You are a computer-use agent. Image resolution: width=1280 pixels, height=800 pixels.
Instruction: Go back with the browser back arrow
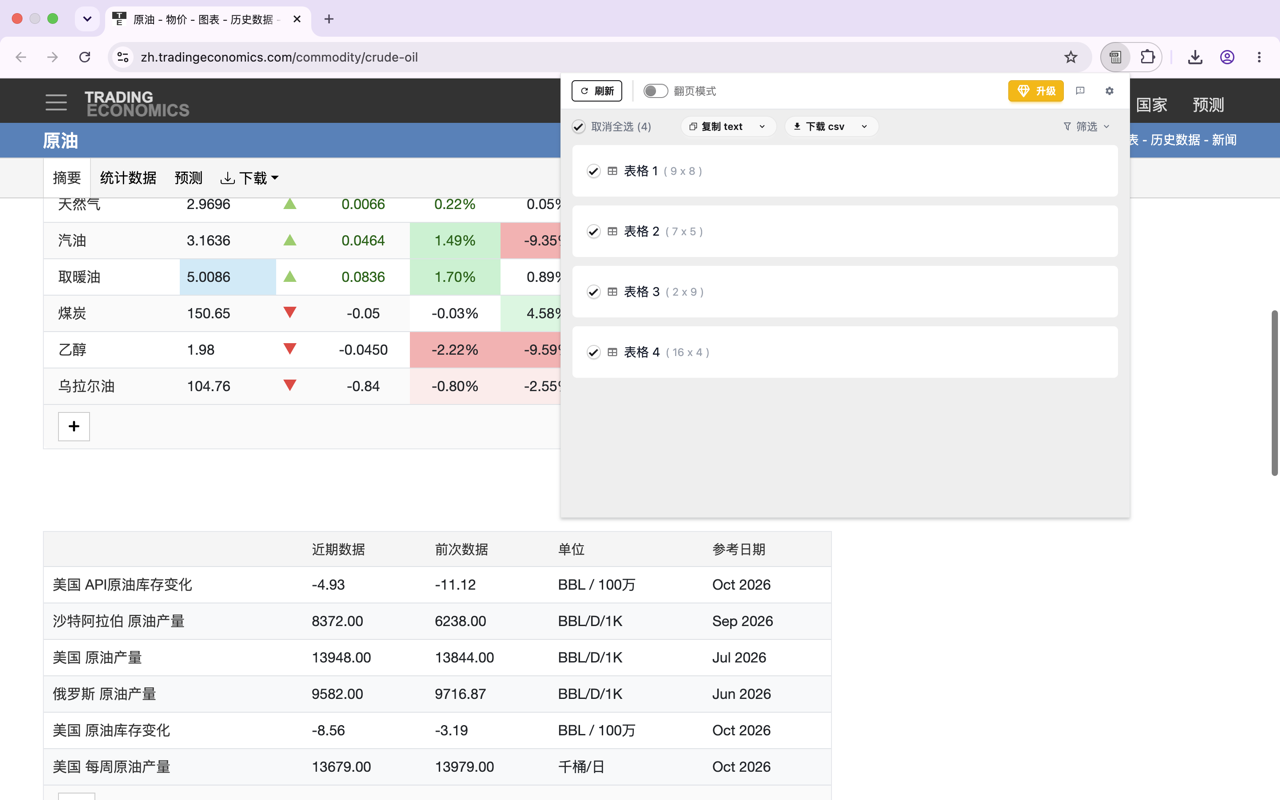coord(21,57)
